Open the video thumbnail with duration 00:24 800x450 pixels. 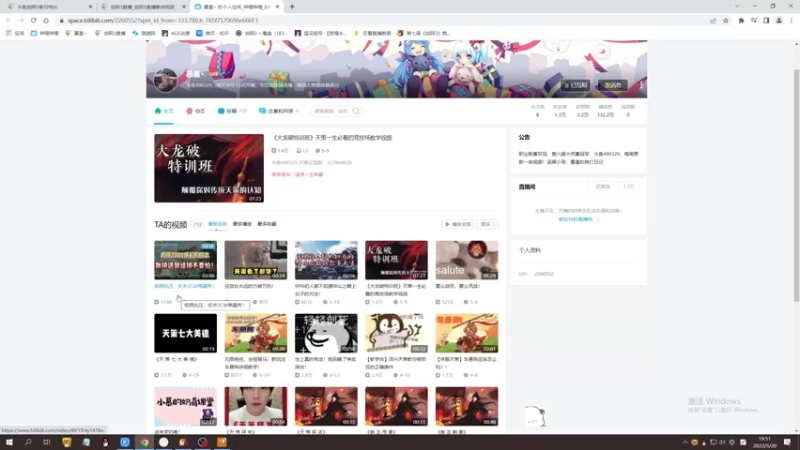point(256,260)
